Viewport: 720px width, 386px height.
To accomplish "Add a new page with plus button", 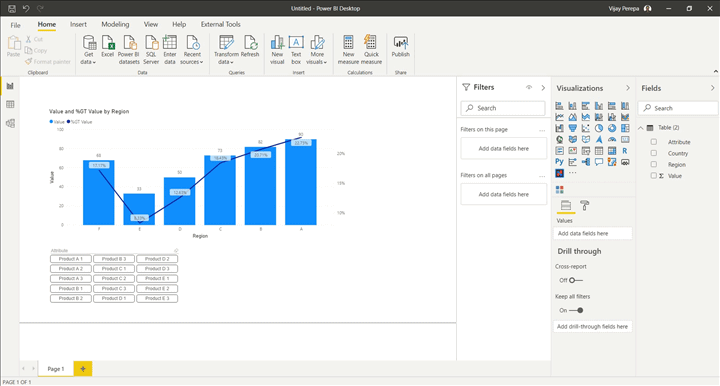I will click(83, 369).
